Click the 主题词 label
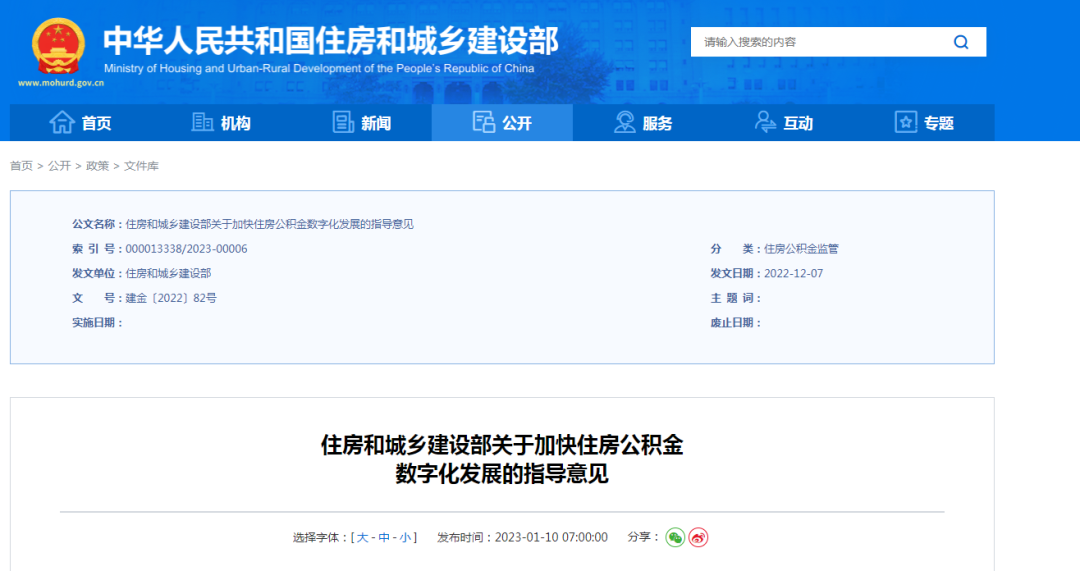The width and height of the screenshot is (1080, 571). click(736, 298)
